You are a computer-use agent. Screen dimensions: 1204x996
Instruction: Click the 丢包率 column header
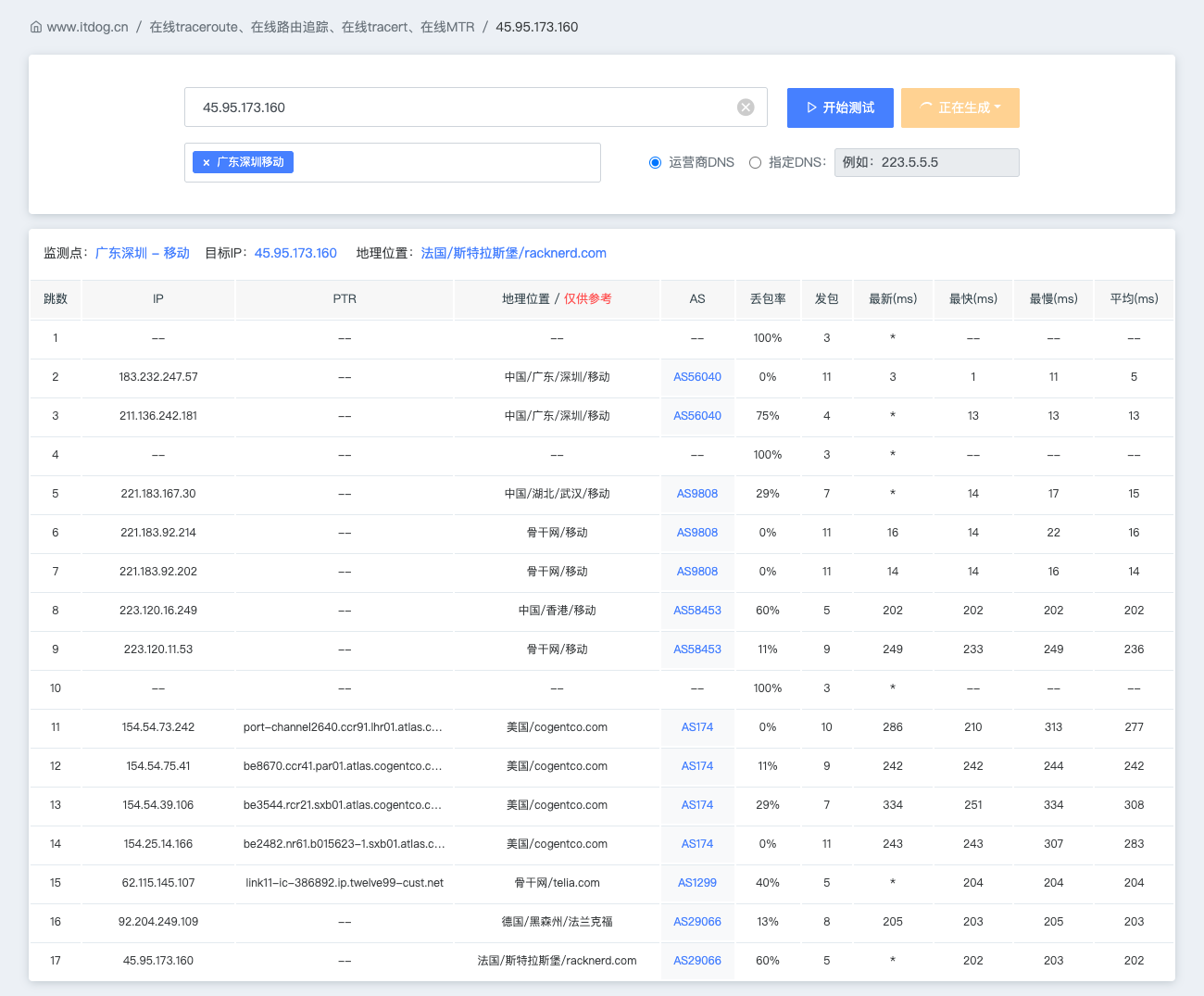(768, 298)
